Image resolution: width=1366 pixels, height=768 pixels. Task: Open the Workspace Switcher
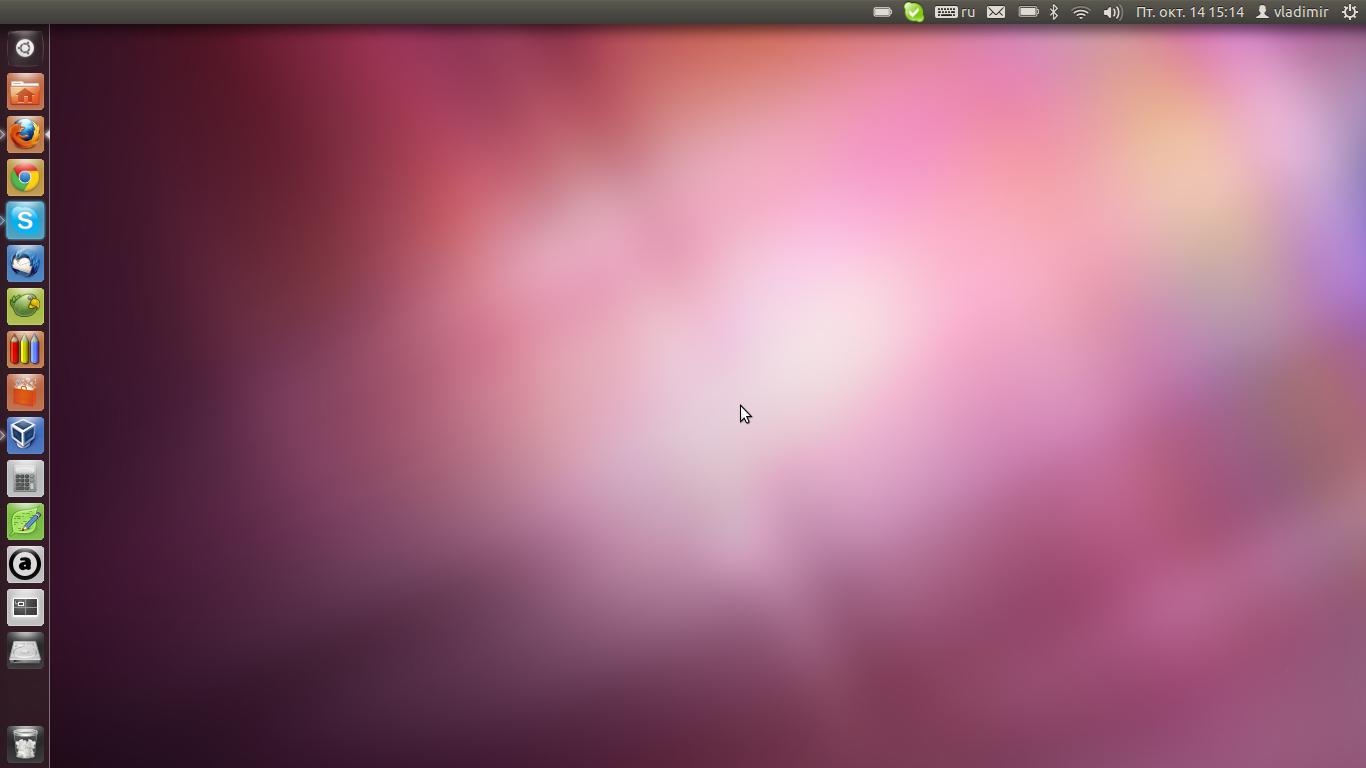pos(25,608)
